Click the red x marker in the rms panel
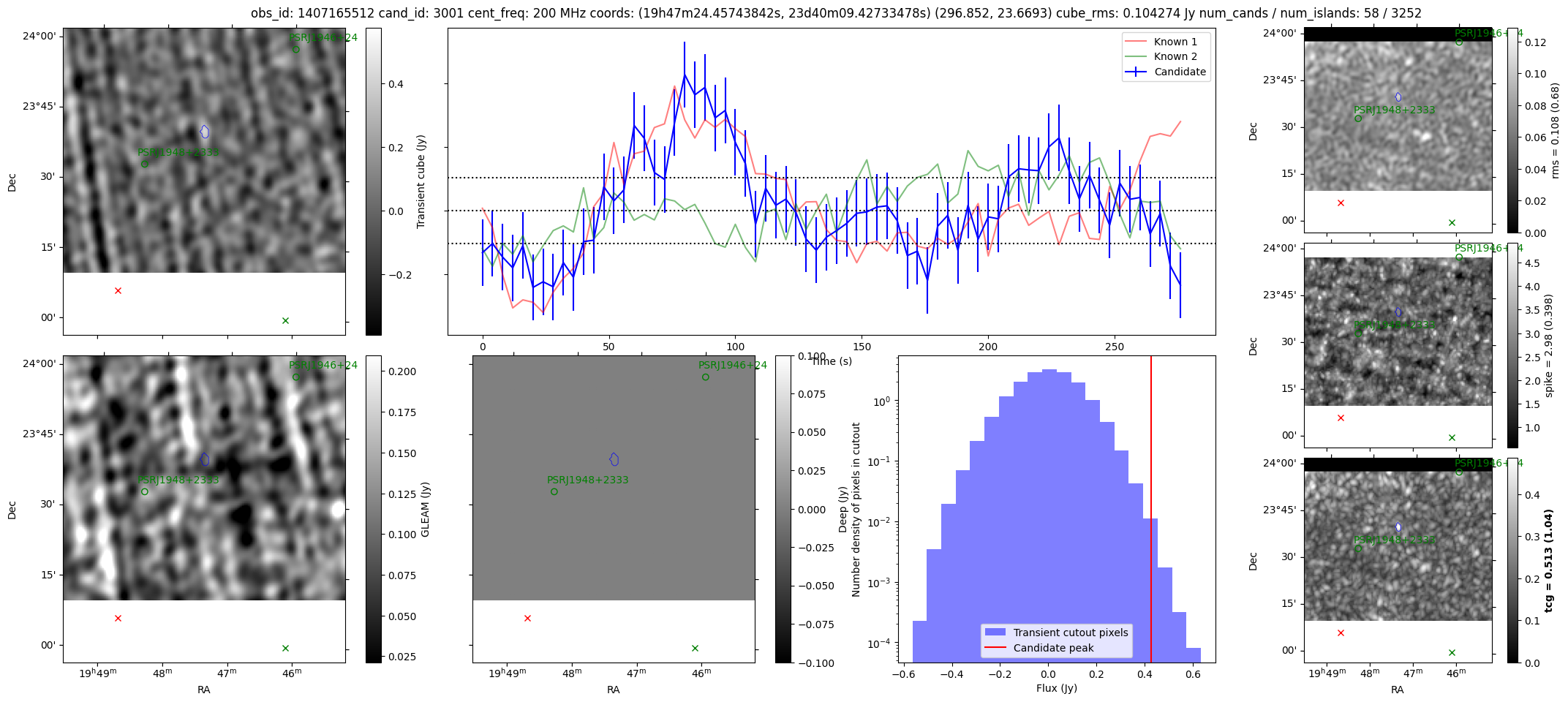The image size is (1568, 702). (x=1341, y=203)
